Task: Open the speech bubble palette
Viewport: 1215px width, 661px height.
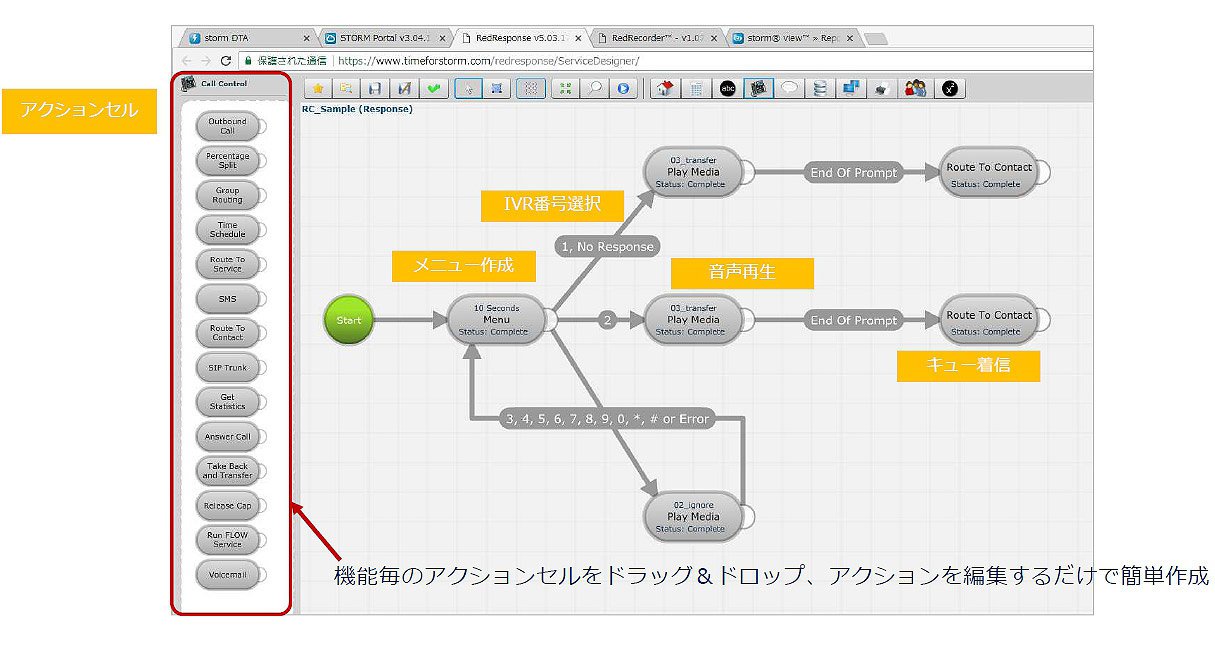Action: (789, 88)
